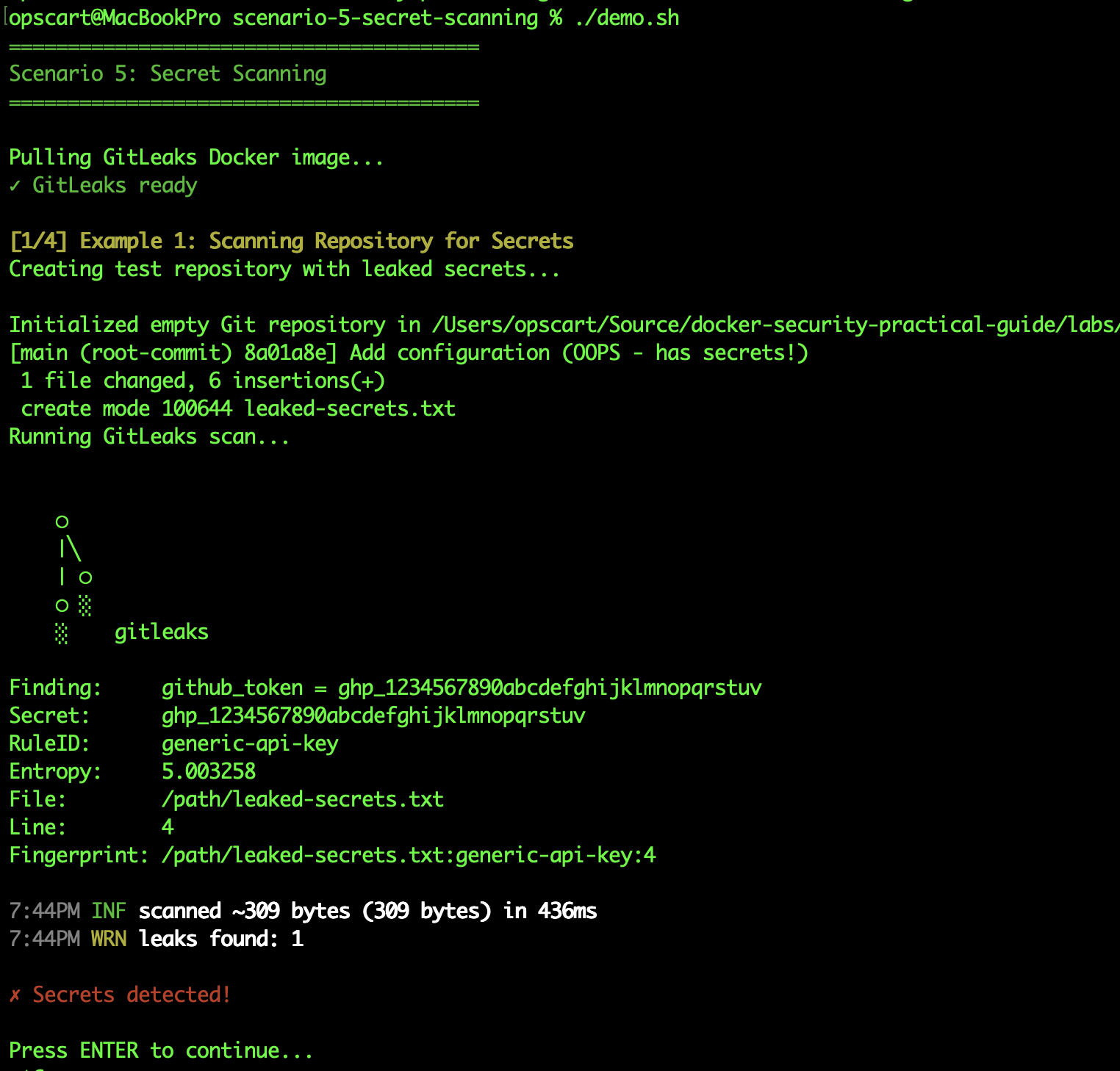Image resolution: width=1120 pixels, height=1071 pixels.
Task: Click the 'Finding:' label
Action: pos(56,688)
